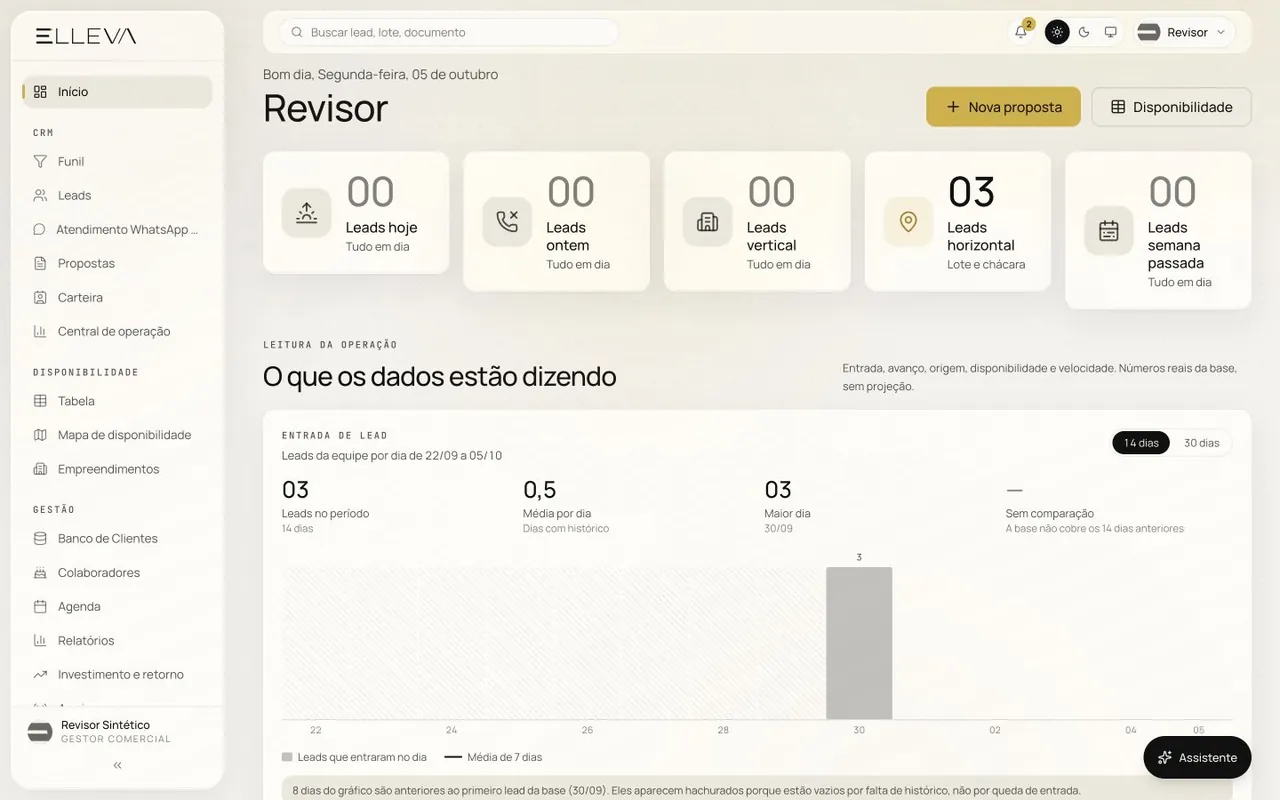The height and width of the screenshot is (800, 1280).
Task: Open the Propostas document icon
Action: pyautogui.click(x=40, y=263)
